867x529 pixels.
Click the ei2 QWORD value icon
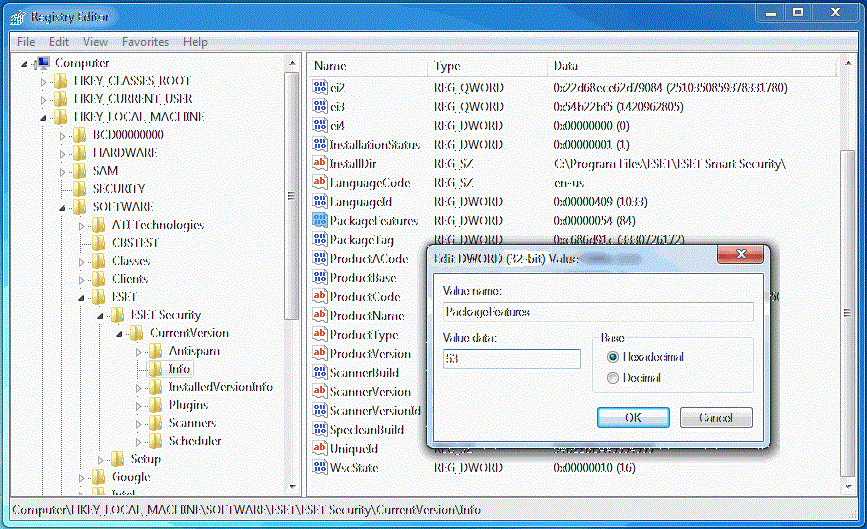click(x=320, y=88)
